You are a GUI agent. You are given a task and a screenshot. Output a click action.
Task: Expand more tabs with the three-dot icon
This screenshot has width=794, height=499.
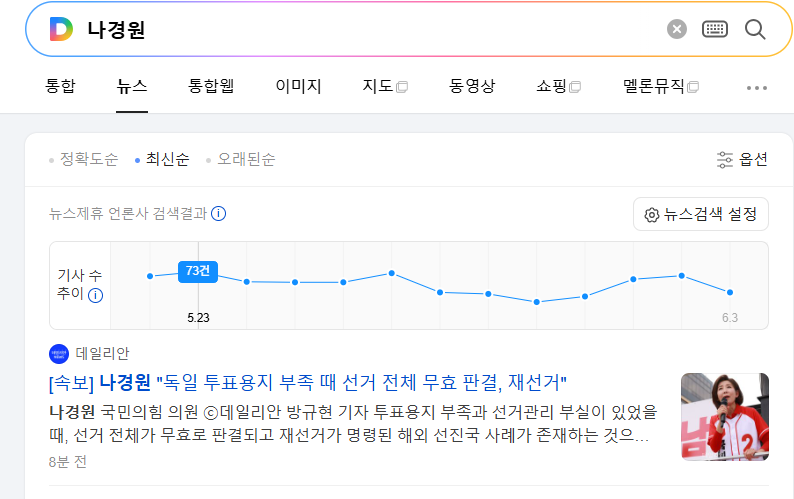pos(757,88)
